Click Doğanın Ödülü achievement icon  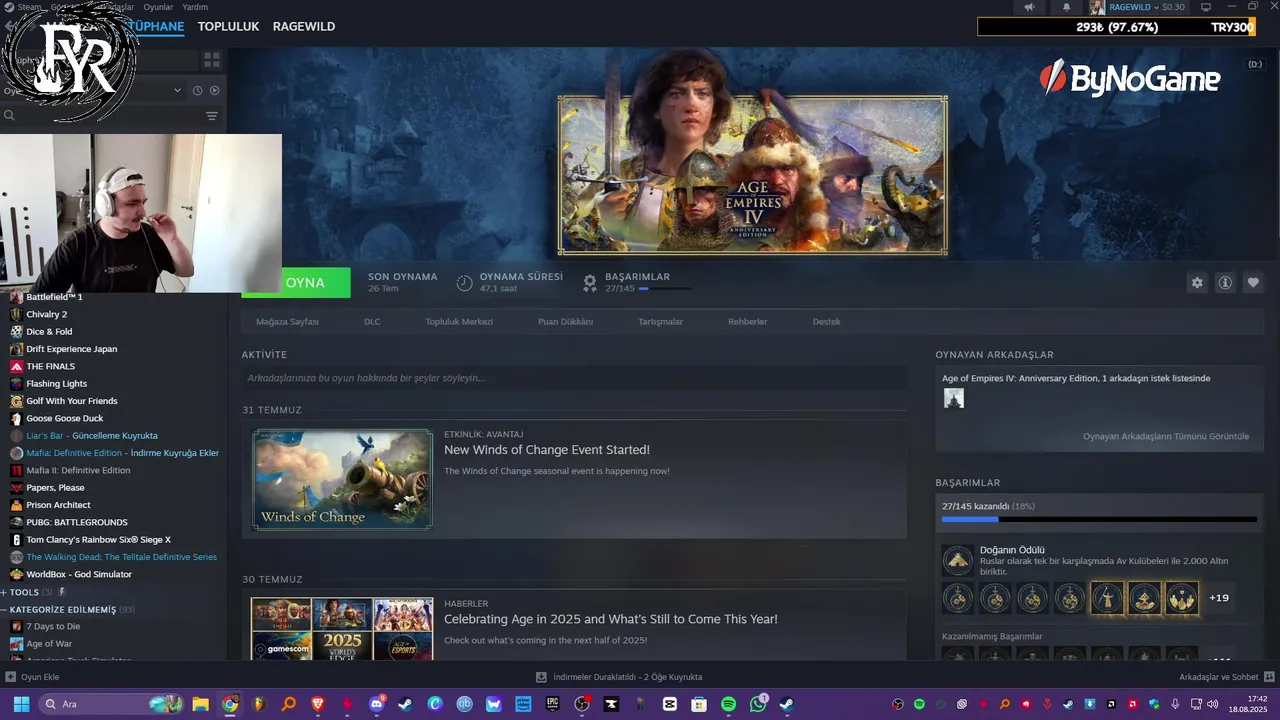[x=958, y=560]
